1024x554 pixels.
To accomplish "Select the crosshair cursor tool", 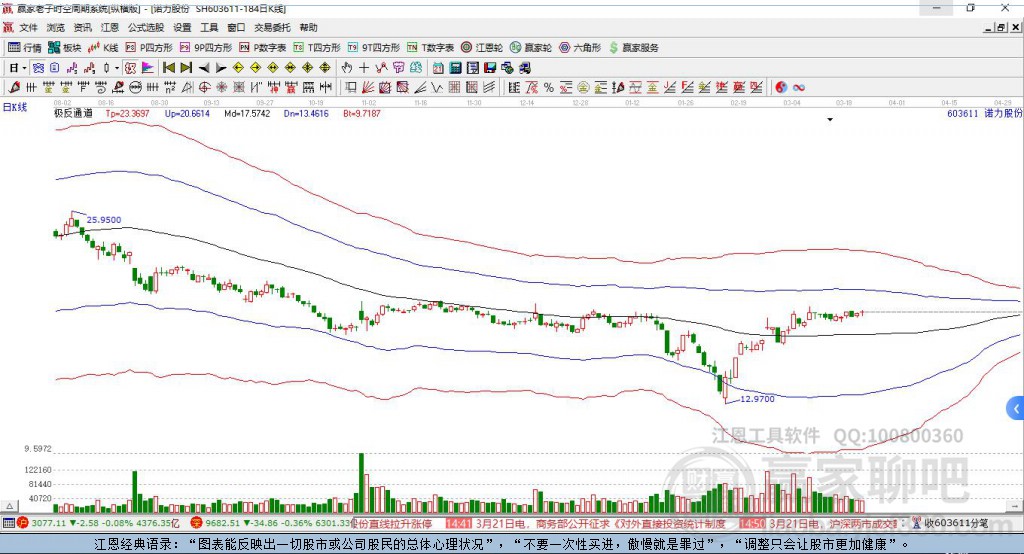I will click(x=364, y=68).
